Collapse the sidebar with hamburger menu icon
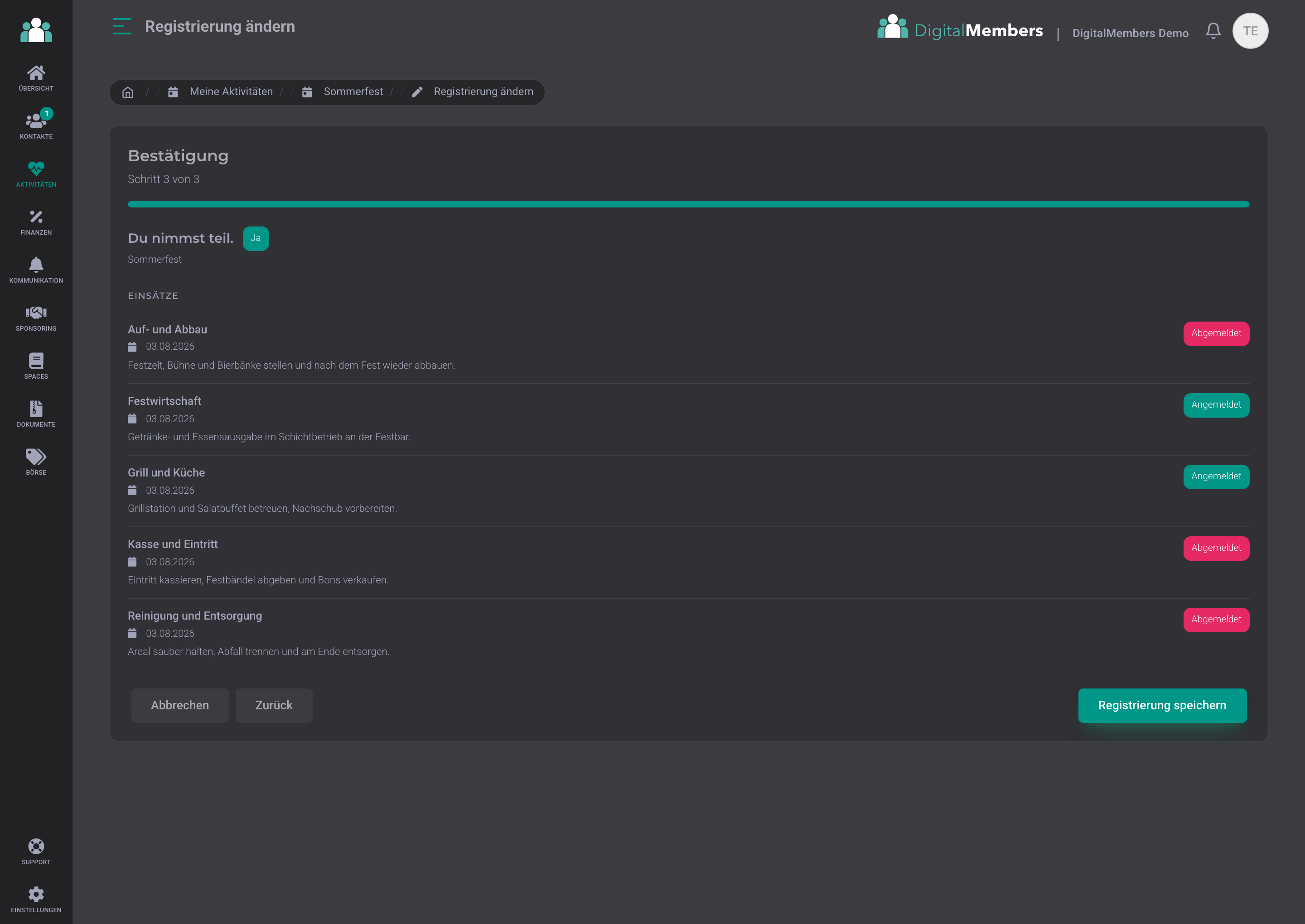 (122, 26)
